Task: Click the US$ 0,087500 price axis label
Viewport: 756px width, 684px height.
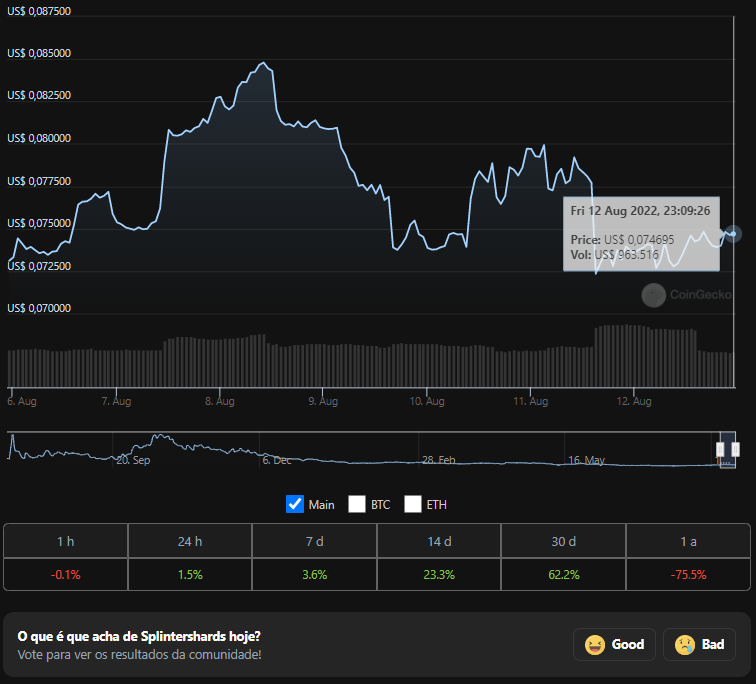Action: [39, 11]
